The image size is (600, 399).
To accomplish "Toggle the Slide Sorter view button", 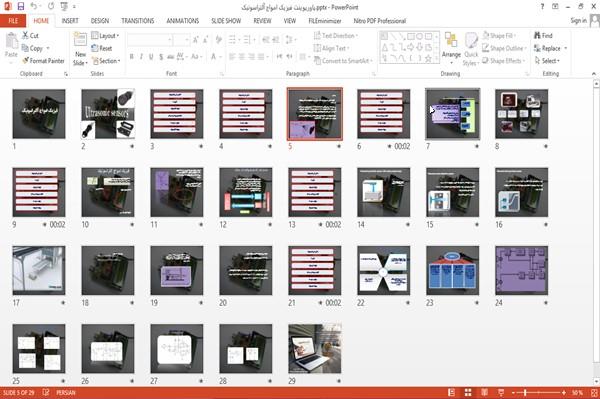I will [x=468, y=392].
